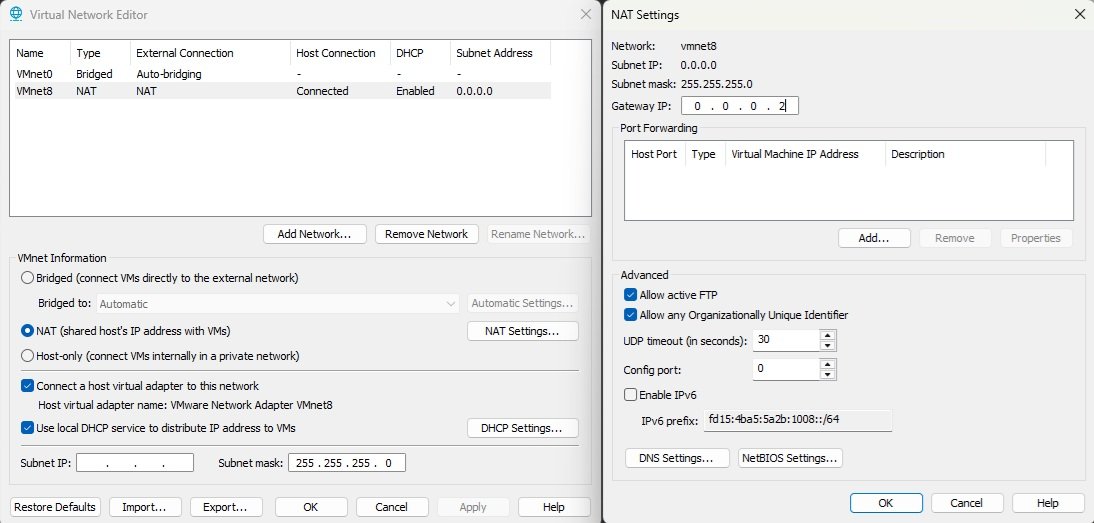The height and width of the screenshot is (523, 1094).
Task: Open NetBIOS Settings dialog
Action: [x=790, y=458]
